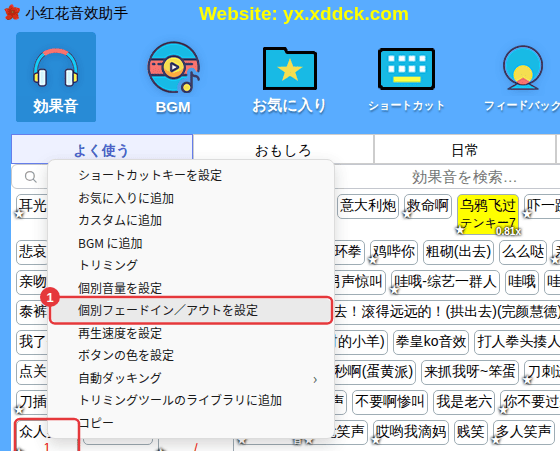
Task: Play the 来抓我呀~笨蛋 sound effect
Action: pos(470,372)
